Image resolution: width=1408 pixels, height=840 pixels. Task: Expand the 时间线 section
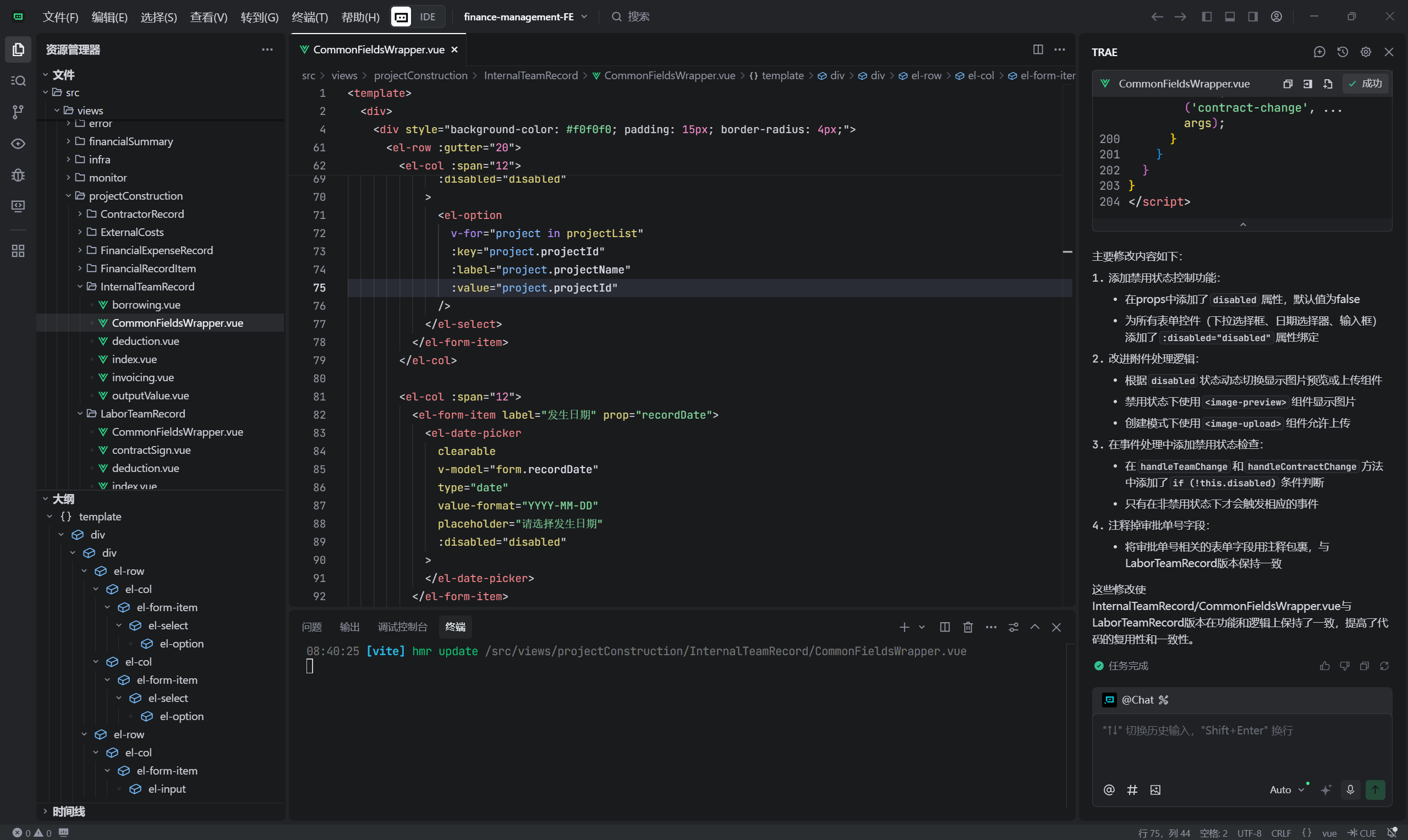pos(68,811)
